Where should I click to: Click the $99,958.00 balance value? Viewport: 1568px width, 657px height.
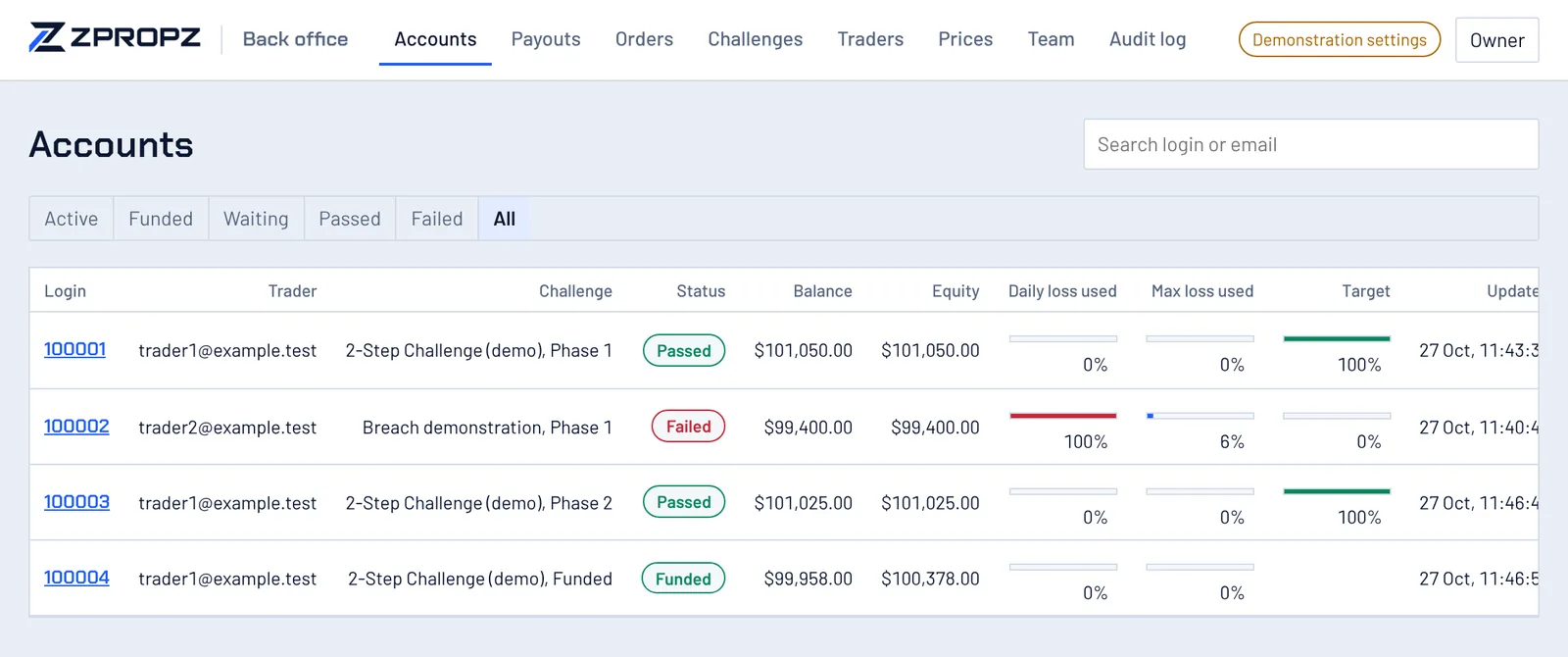(x=808, y=579)
